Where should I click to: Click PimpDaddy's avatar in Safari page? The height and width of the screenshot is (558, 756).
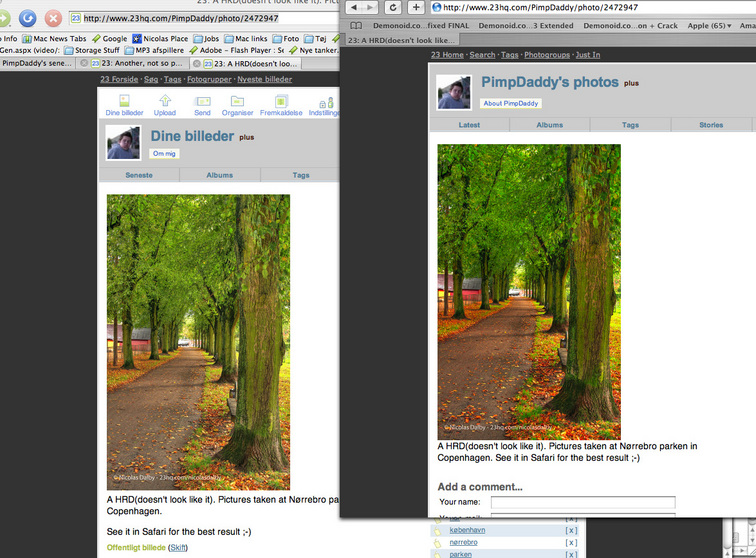tap(454, 92)
